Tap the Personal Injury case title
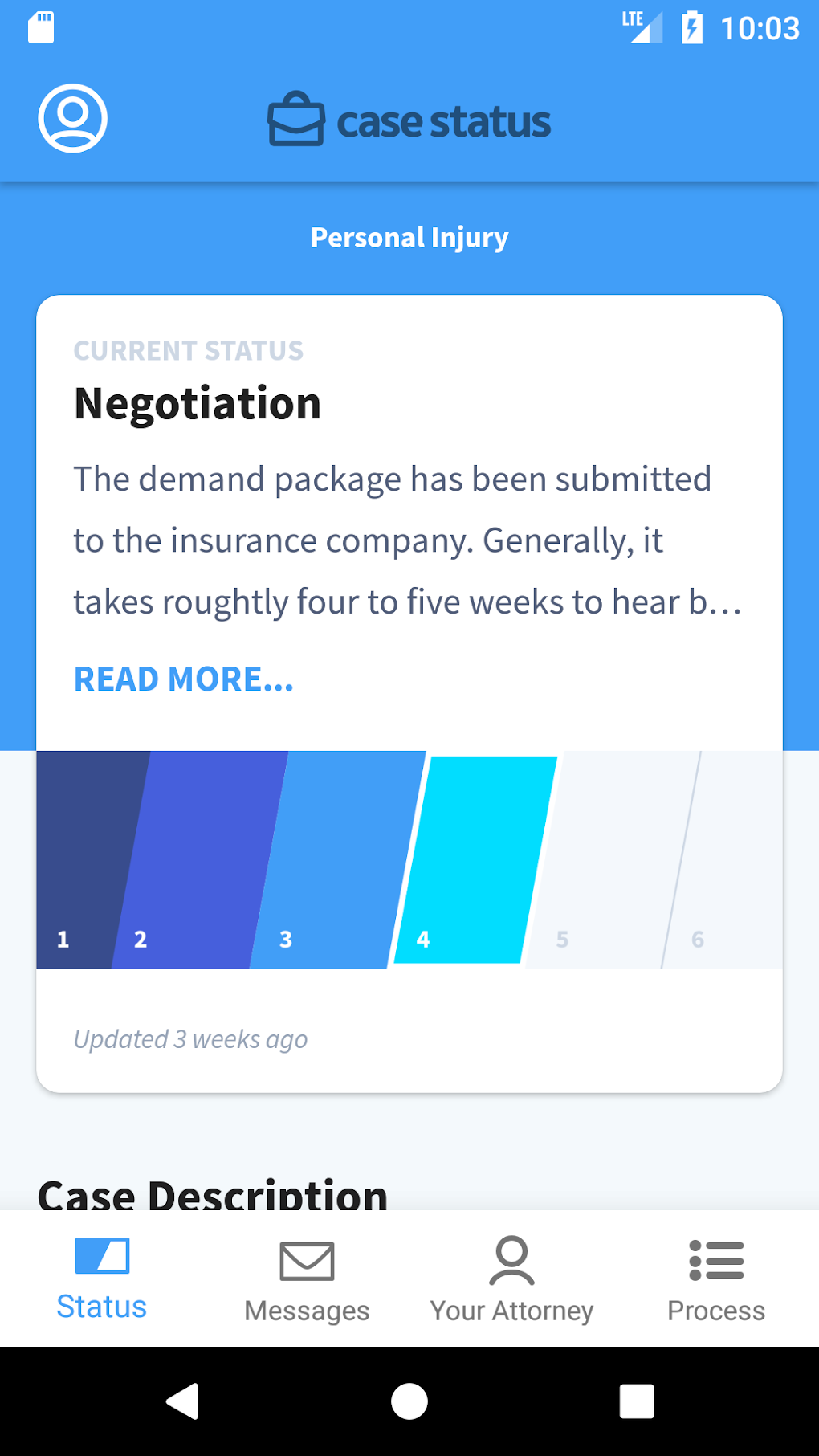Screen dimensions: 819x1456 [409, 238]
